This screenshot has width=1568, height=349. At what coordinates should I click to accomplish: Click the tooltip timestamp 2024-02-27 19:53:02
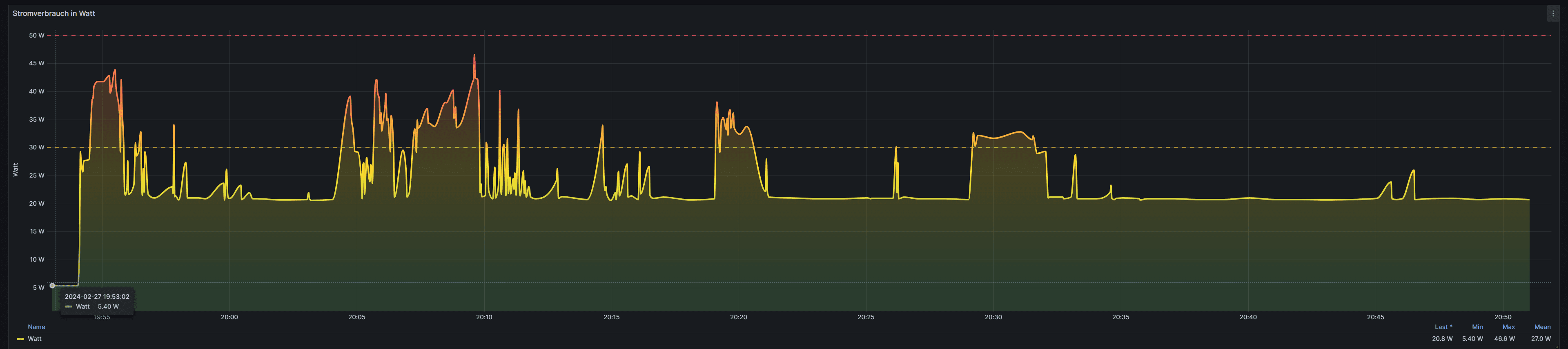97,297
